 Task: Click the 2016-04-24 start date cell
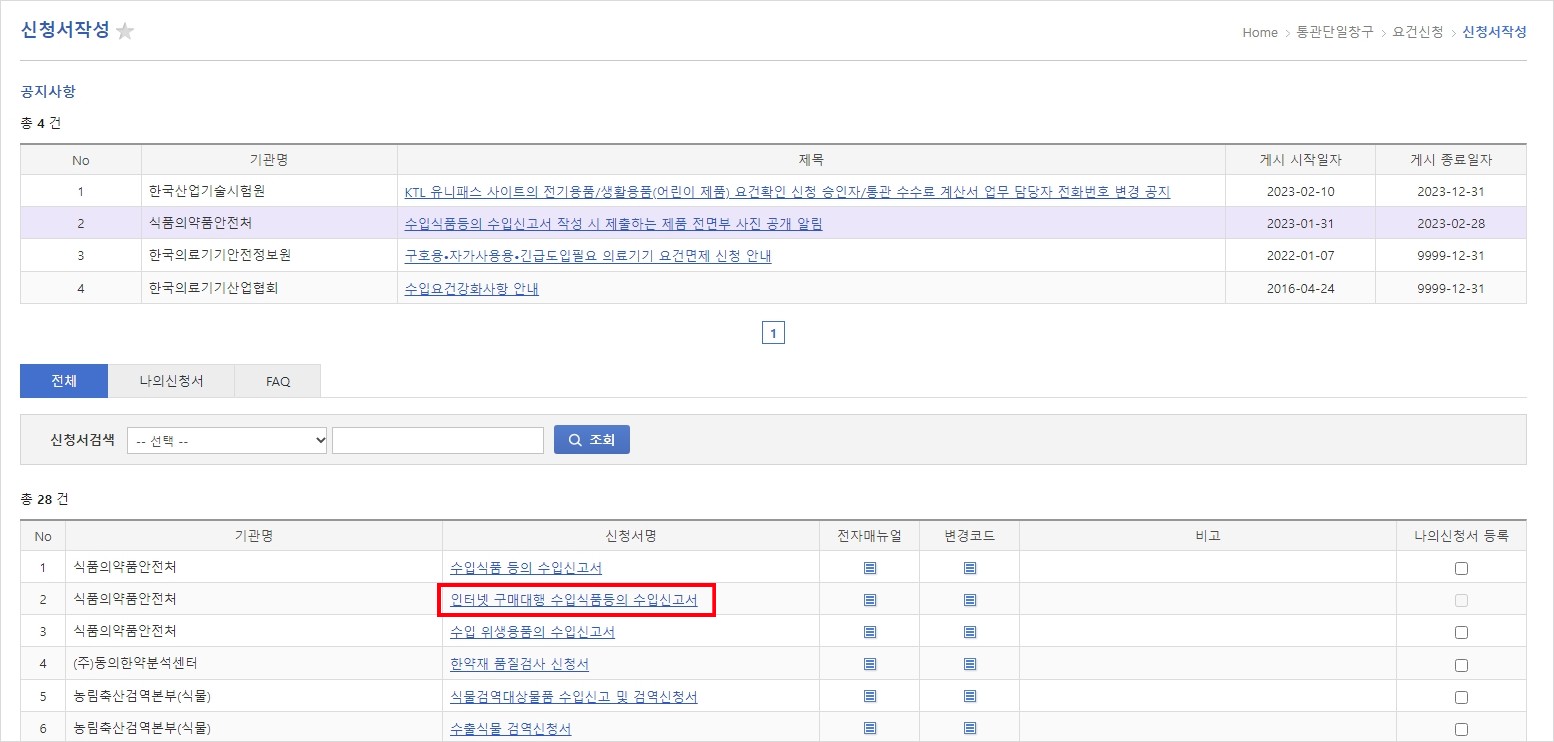(1300, 288)
